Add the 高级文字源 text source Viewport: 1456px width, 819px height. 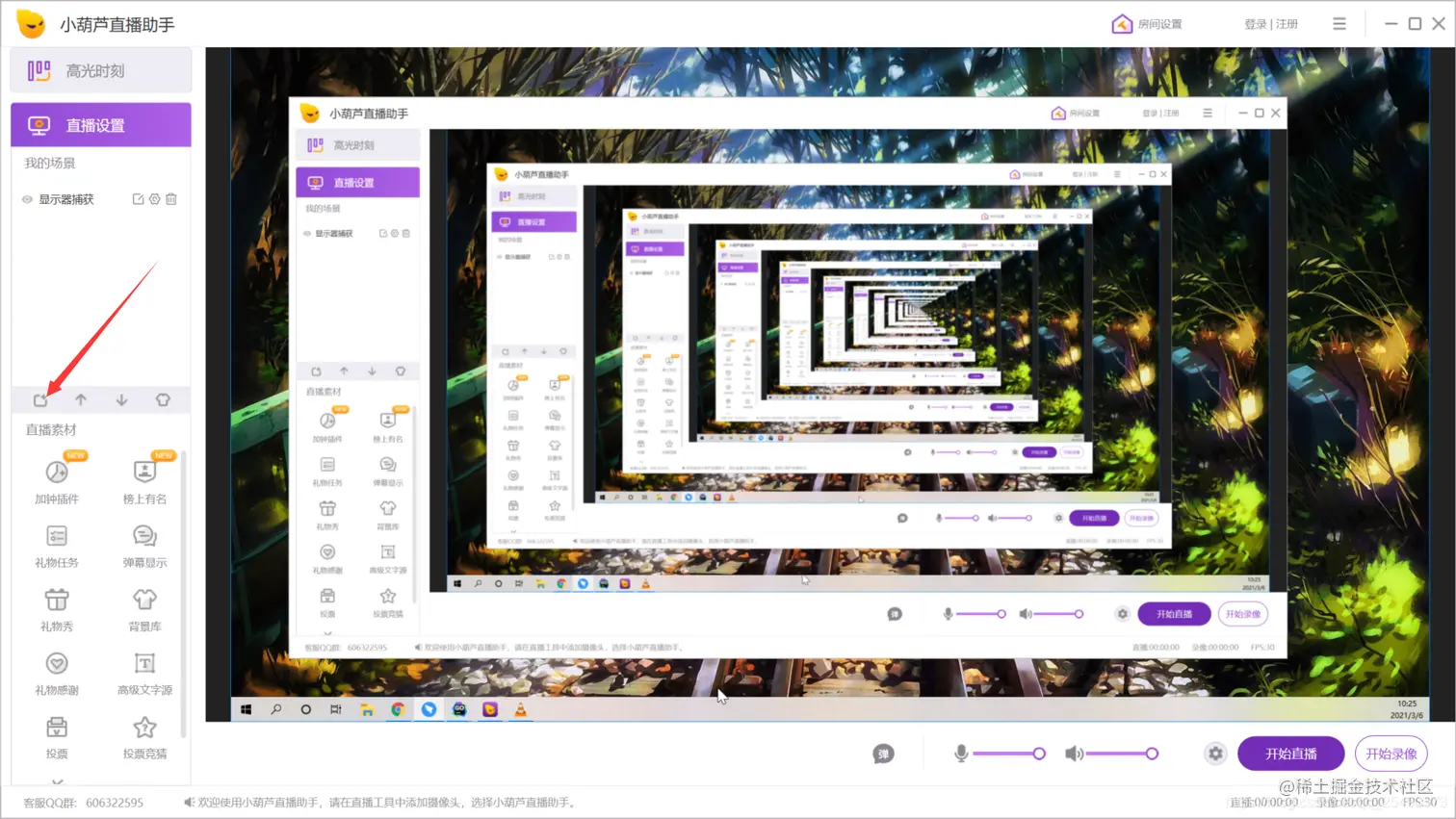(144, 673)
